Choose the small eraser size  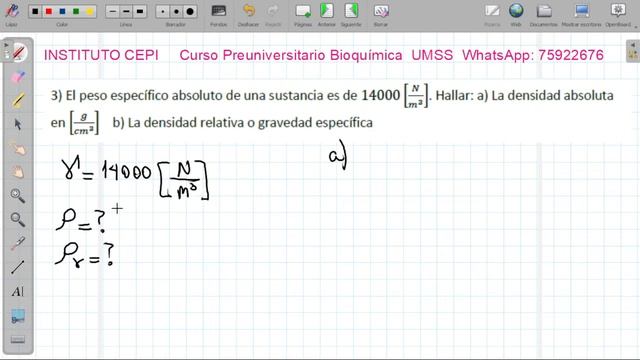[x=162, y=11]
